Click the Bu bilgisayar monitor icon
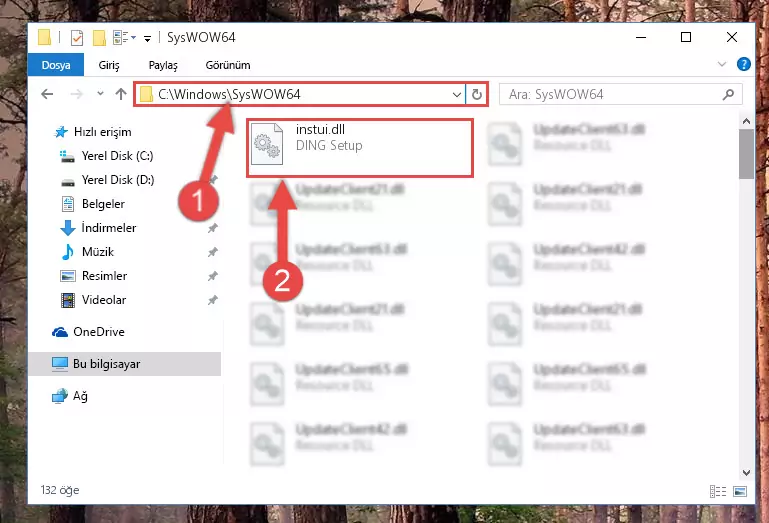The image size is (769, 523). click(60, 364)
